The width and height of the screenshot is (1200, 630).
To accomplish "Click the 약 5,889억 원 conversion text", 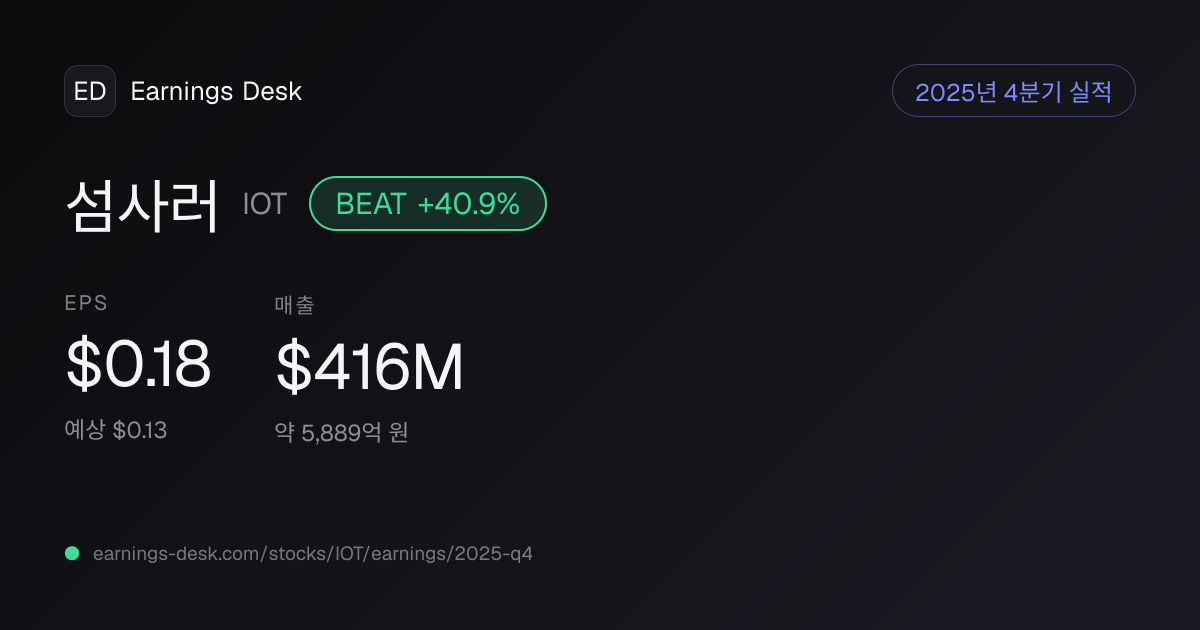I will 342,433.
